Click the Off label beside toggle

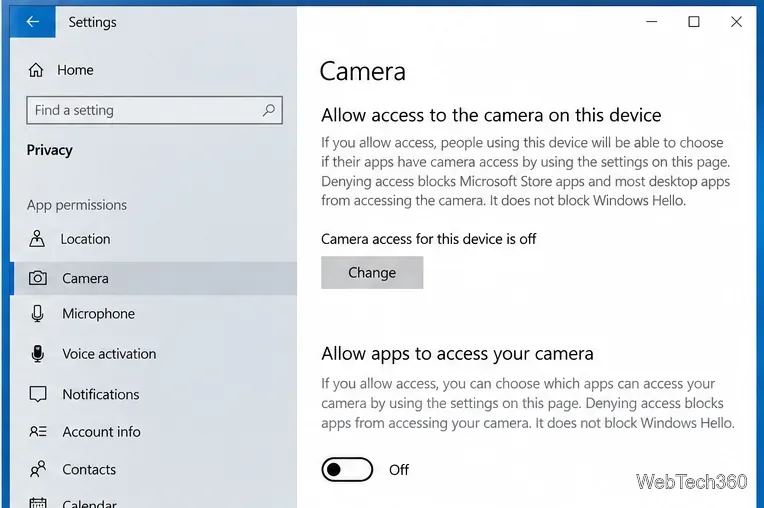coord(399,470)
